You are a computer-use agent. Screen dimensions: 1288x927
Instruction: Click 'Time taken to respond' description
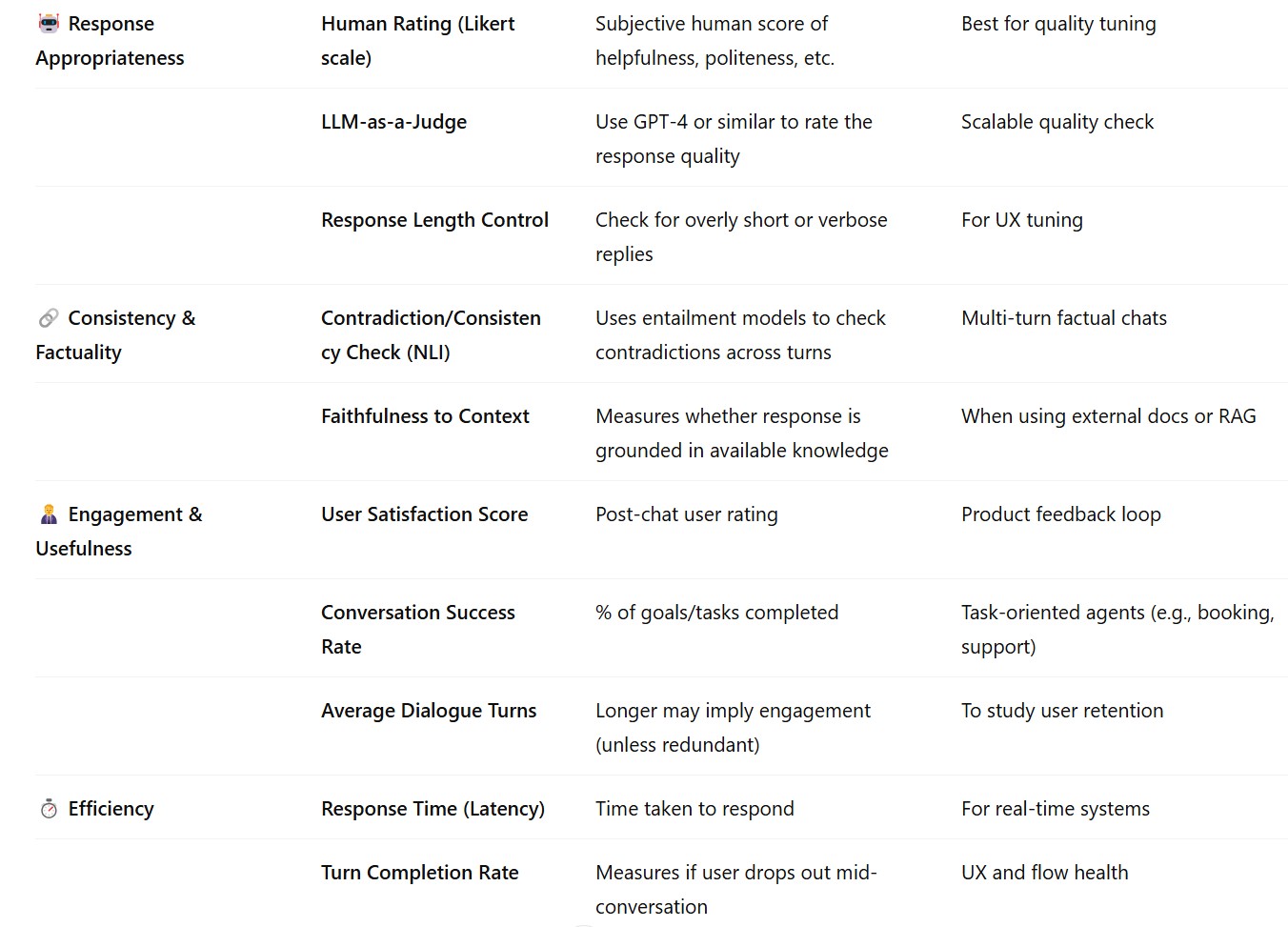click(x=694, y=809)
